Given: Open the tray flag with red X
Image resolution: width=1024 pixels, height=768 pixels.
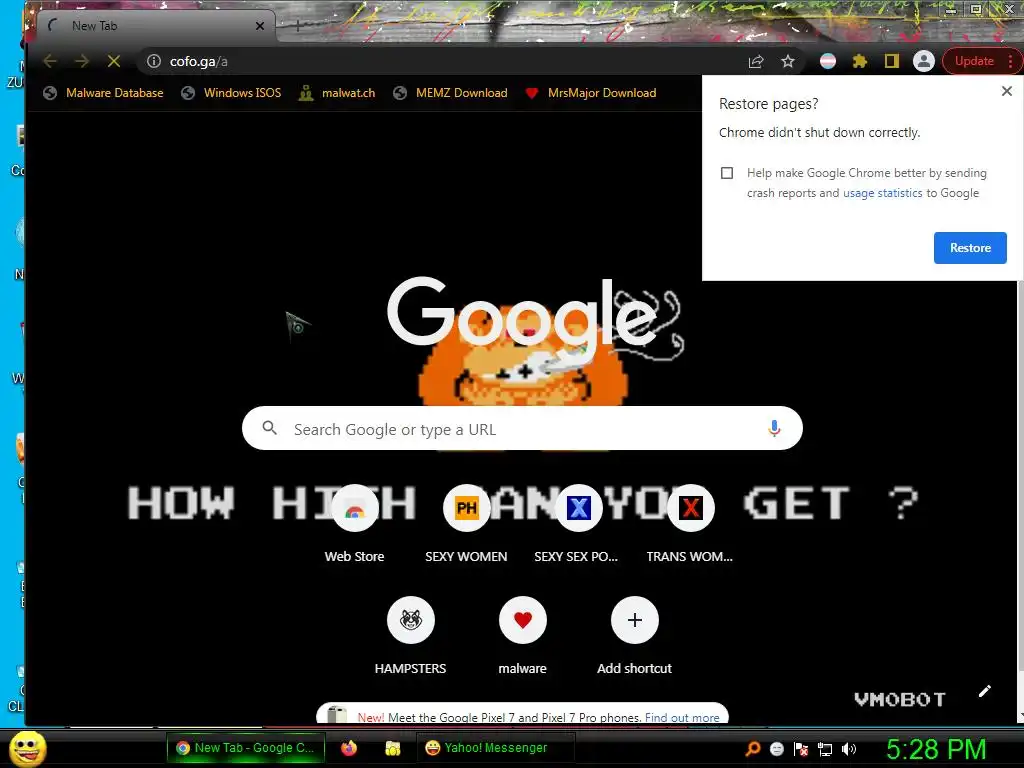Looking at the screenshot, I should coord(801,748).
